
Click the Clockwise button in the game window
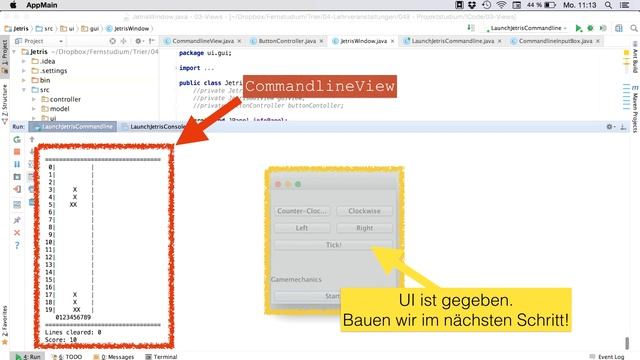click(364, 211)
